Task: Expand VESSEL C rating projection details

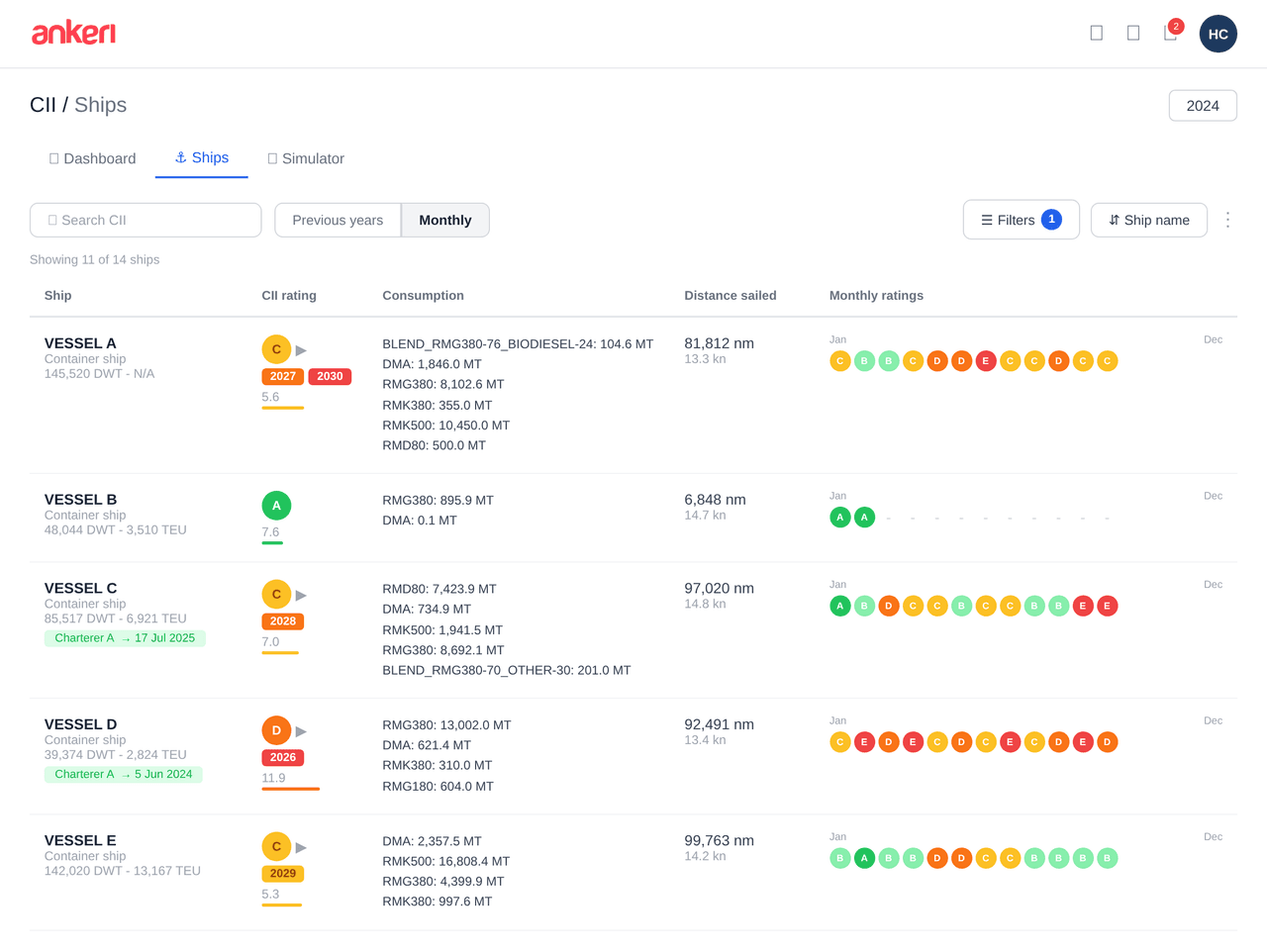Action: 301,594
